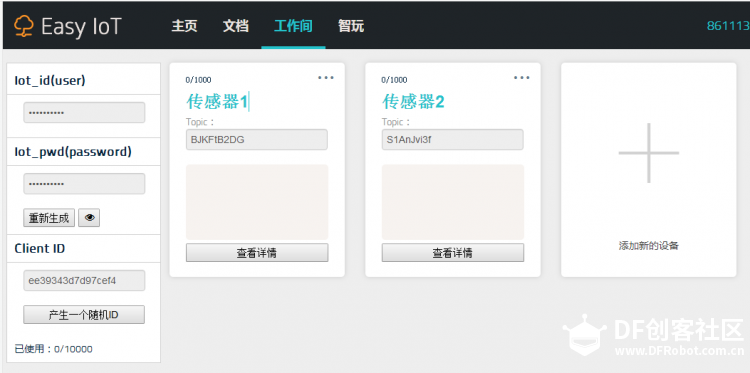750x373 pixels.
Task: Click the message preview area of 传感器2
Action: click(x=452, y=202)
